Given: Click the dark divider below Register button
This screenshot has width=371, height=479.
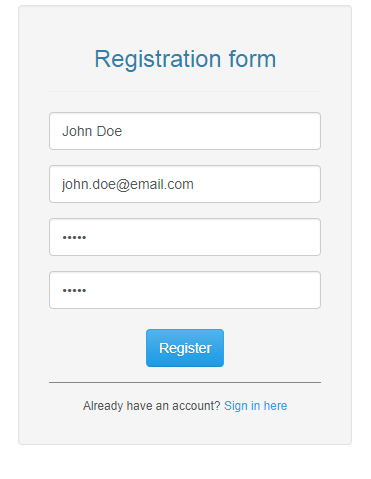Looking at the screenshot, I should tap(185, 383).
